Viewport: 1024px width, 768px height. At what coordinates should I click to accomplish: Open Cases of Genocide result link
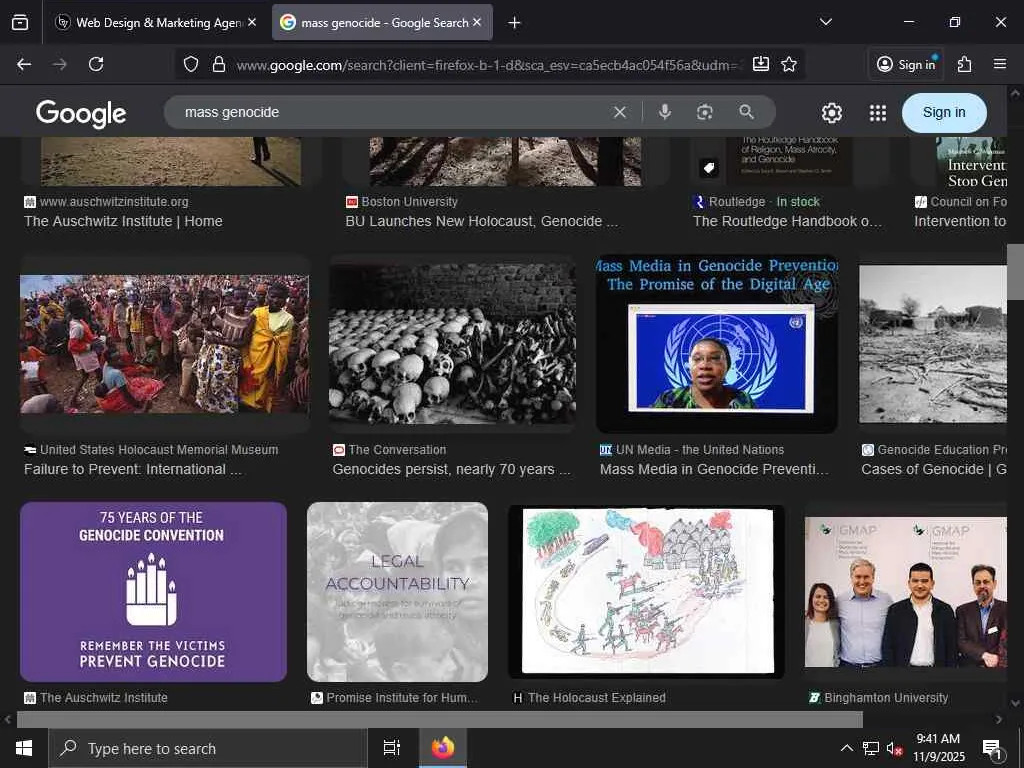(x=934, y=470)
